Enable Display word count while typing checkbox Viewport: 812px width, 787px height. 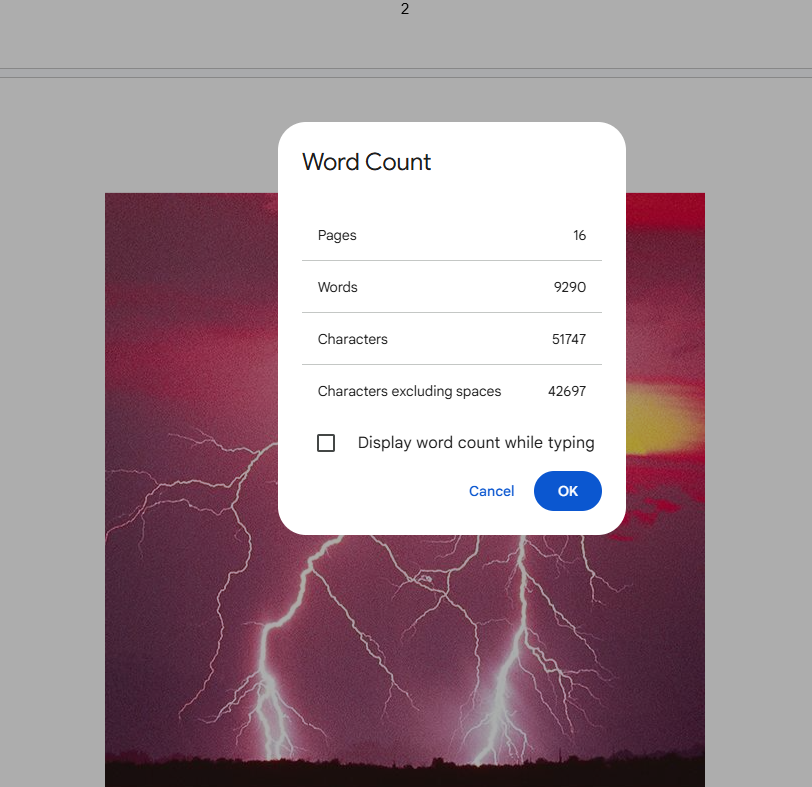(326, 443)
